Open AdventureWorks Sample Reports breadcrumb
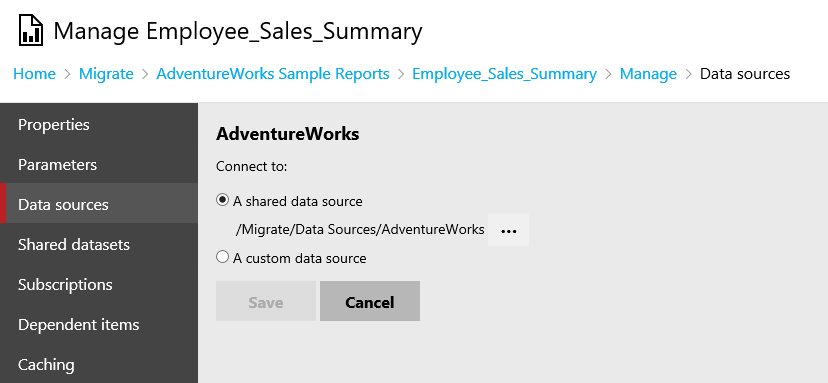828x383 pixels. pos(273,73)
